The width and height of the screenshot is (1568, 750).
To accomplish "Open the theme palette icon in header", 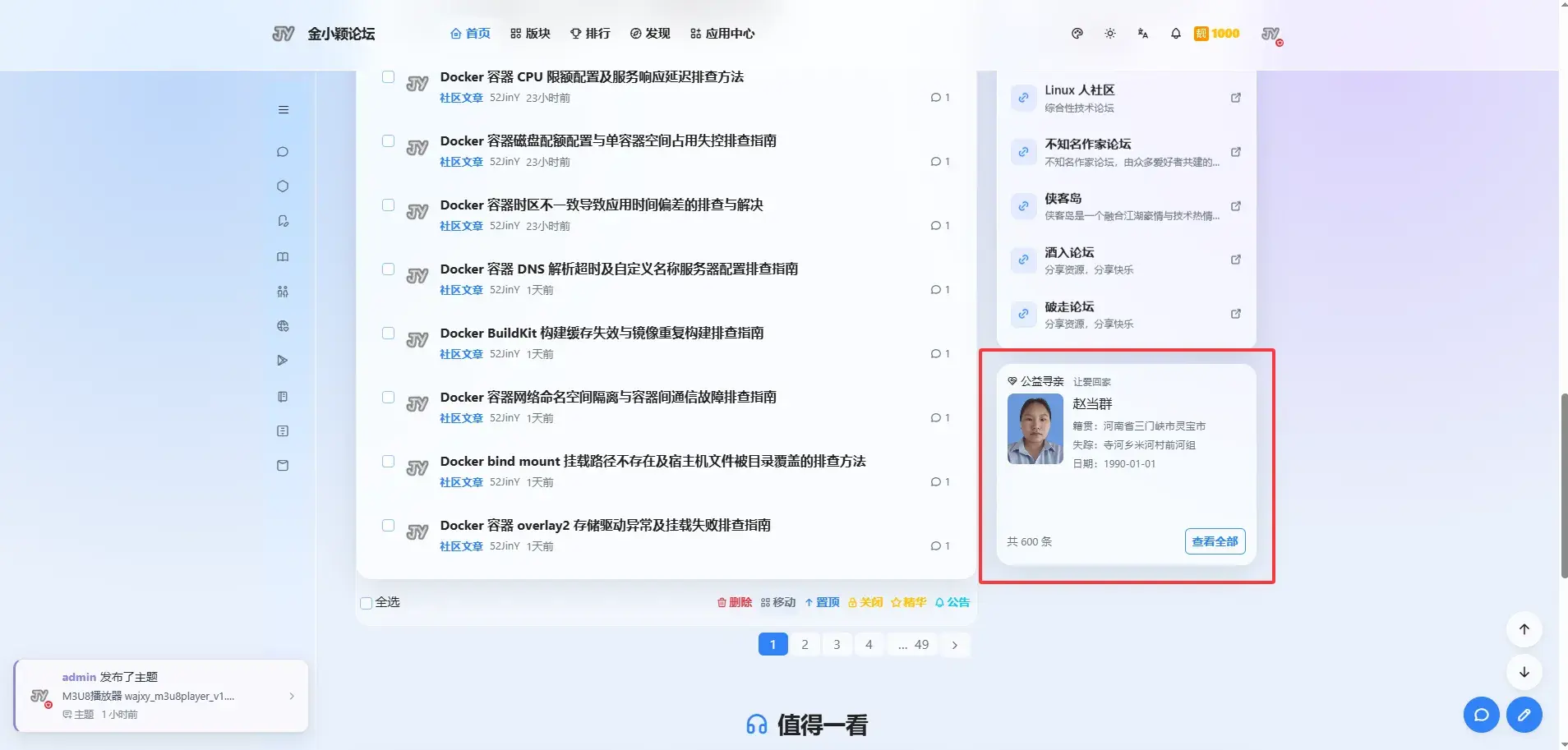I will point(1077,34).
